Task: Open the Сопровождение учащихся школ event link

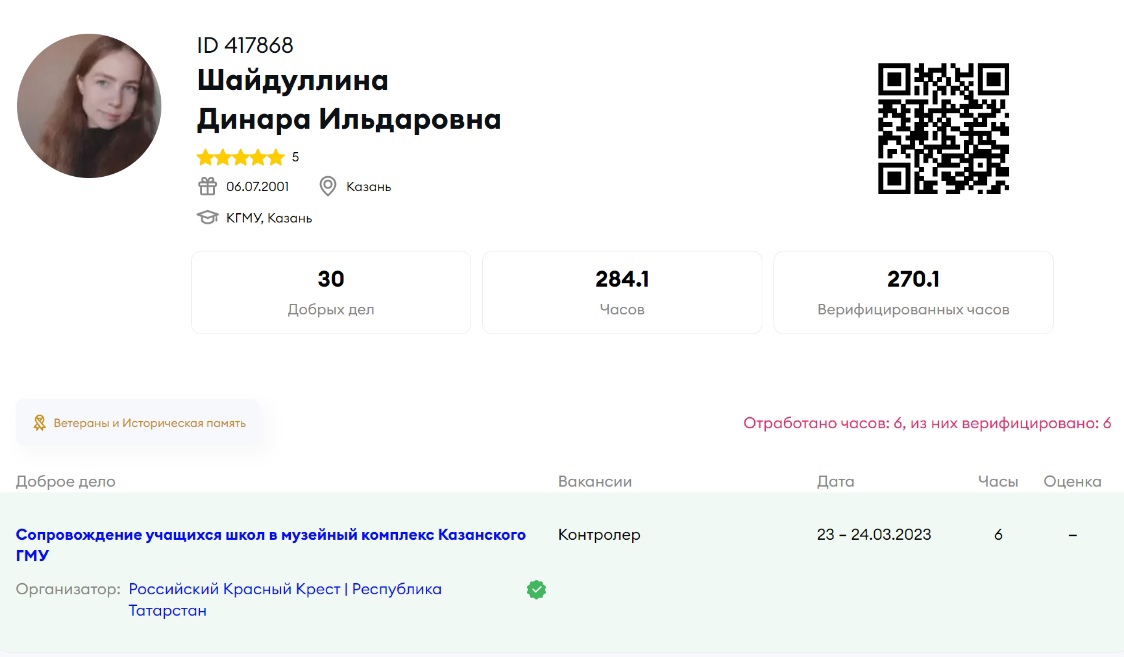Action: pos(270,534)
